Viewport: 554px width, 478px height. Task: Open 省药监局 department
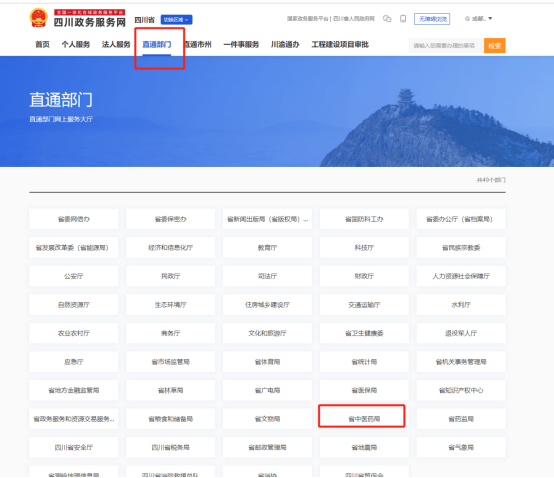click(x=461, y=419)
